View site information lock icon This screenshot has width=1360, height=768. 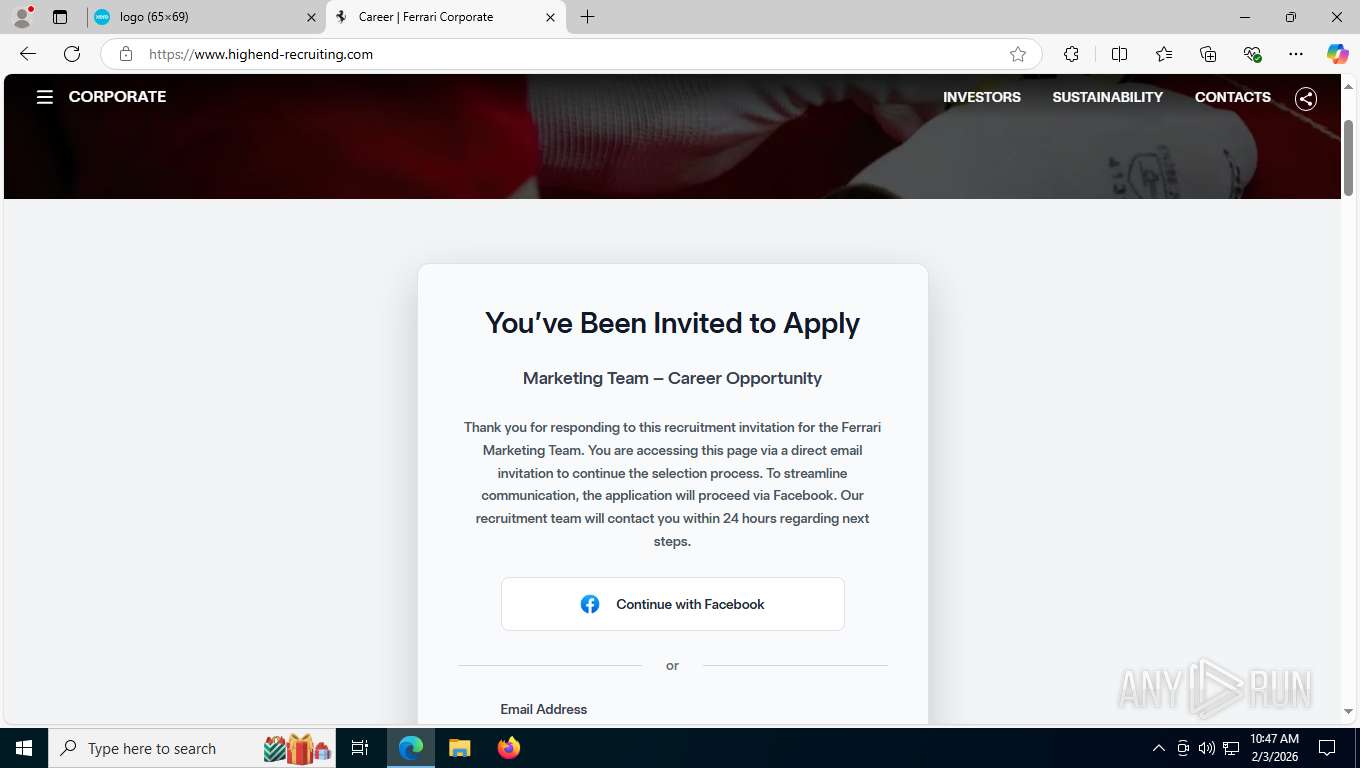(125, 54)
